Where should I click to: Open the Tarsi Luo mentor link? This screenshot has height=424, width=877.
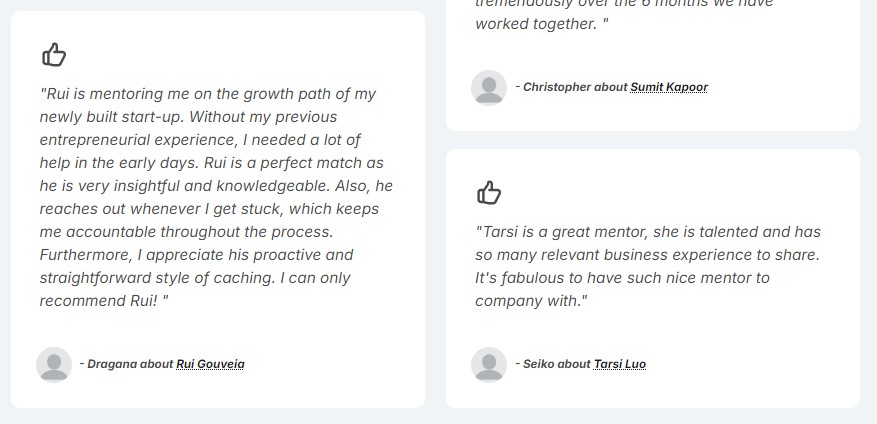[x=620, y=364]
